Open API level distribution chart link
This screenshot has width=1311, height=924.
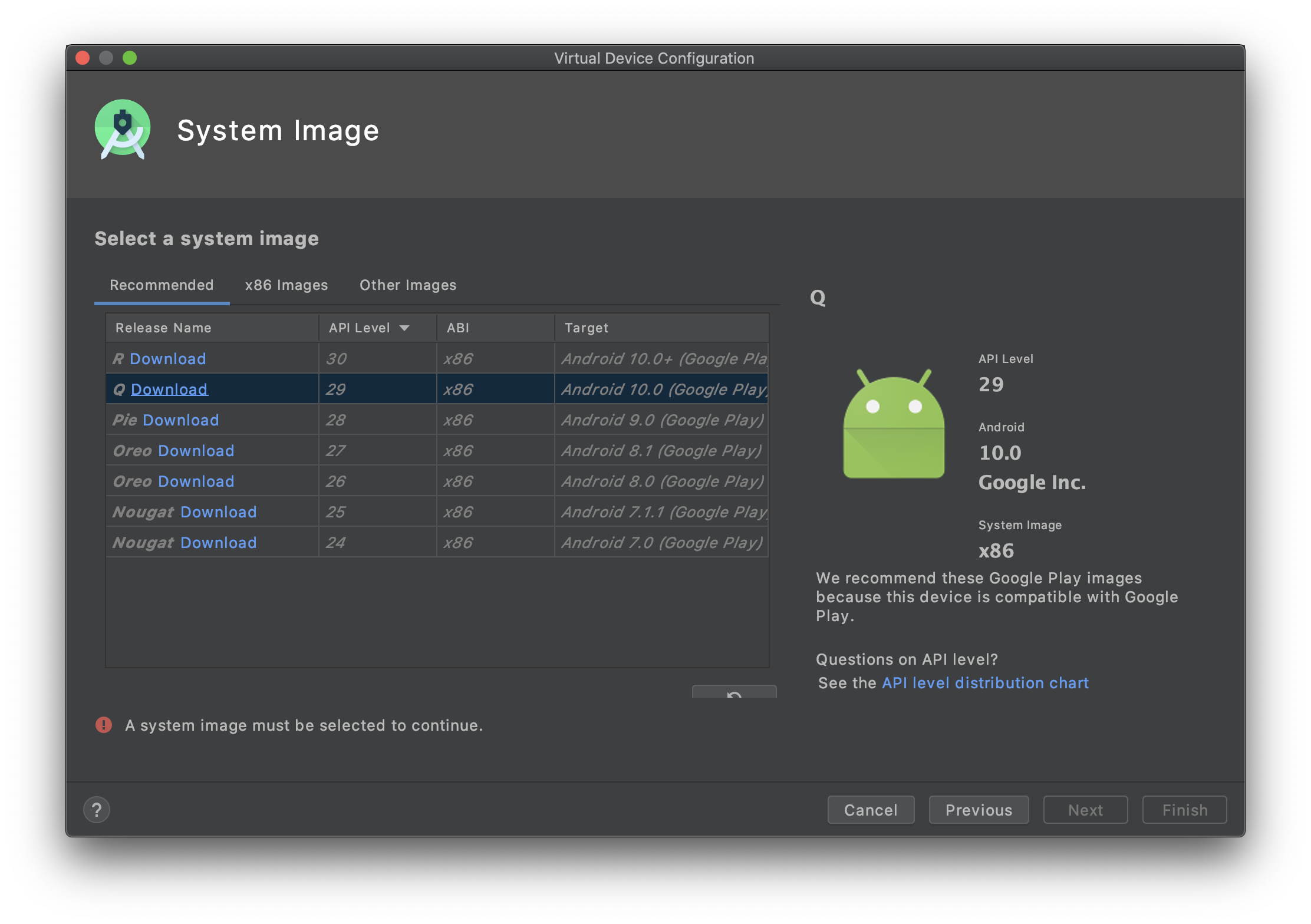tap(984, 683)
